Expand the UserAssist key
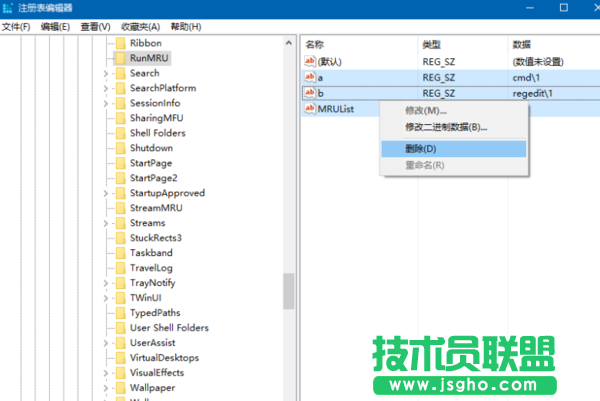This screenshot has height=401, width=600. pyautogui.click(x=106, y=343)
